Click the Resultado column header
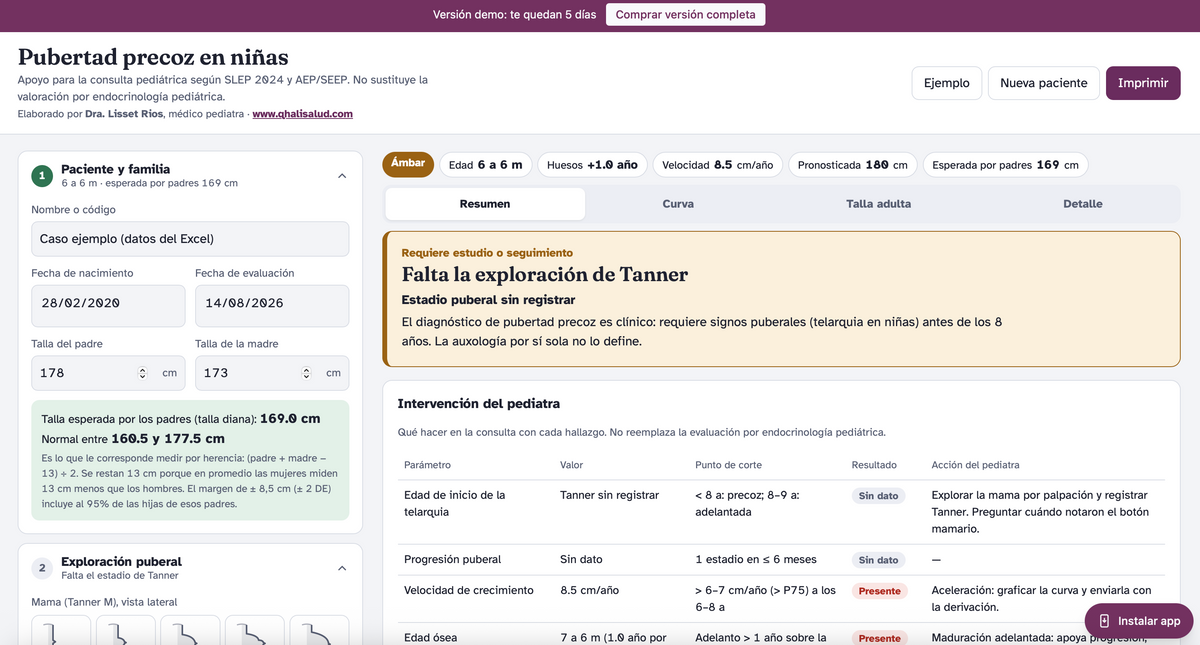Screen dimensions: 1200x645 pyautogui.click(x=874, y=465)
